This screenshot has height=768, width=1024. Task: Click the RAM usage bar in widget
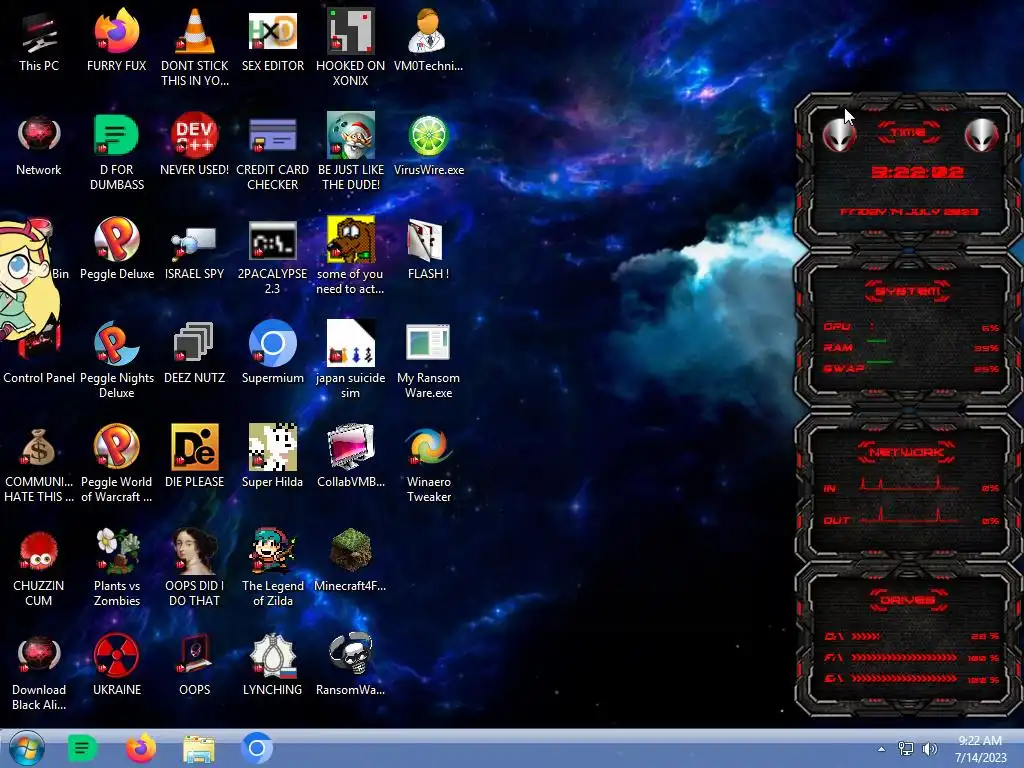(x=877, y=341)
